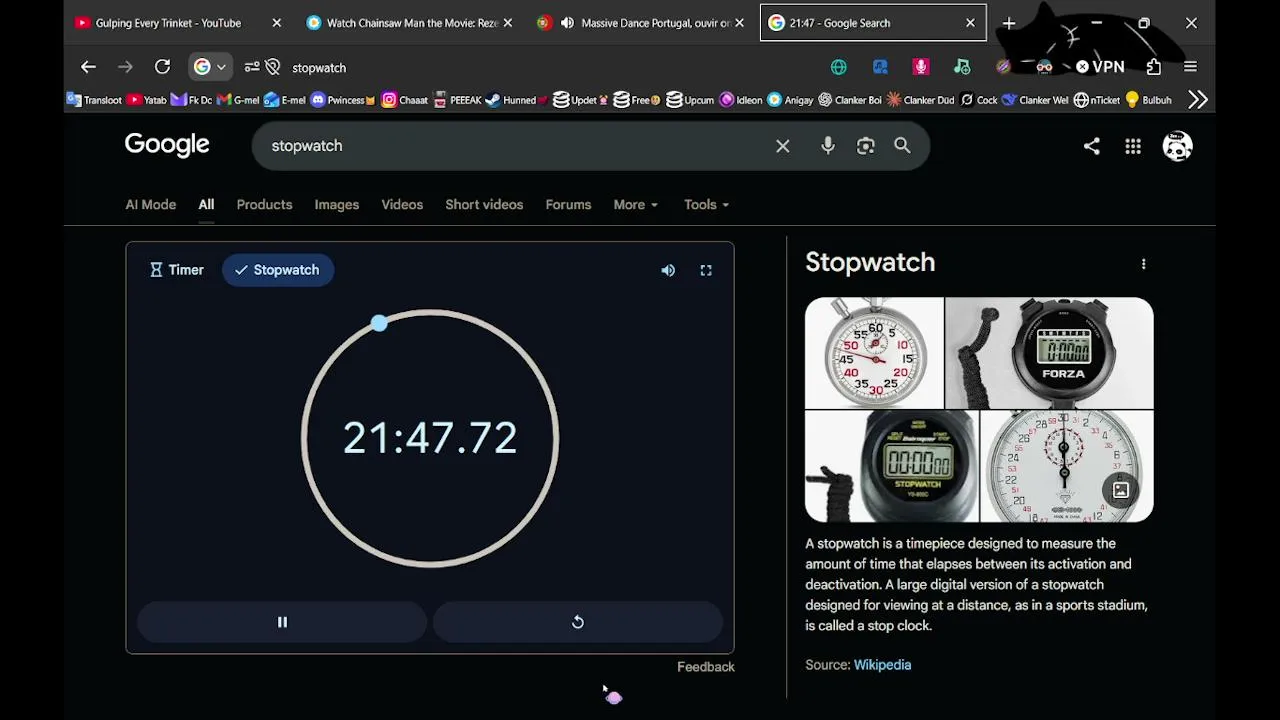The height and width of the screenshot is (720, 1280).
Task: Toggle the VPN button
Action: (1100, 67)
